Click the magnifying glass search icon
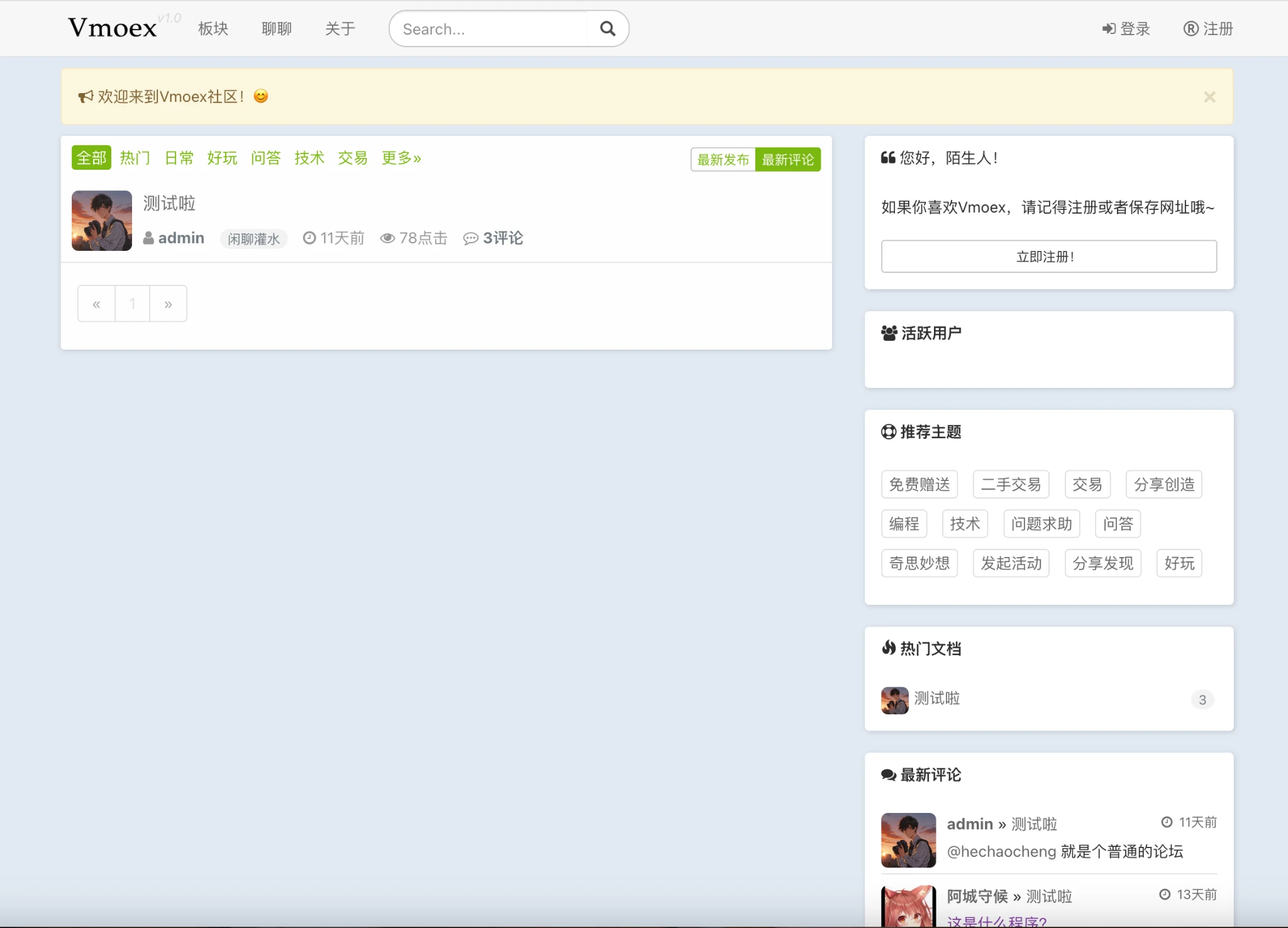This screenshot has width=1288, height=928. click(607, 29)
